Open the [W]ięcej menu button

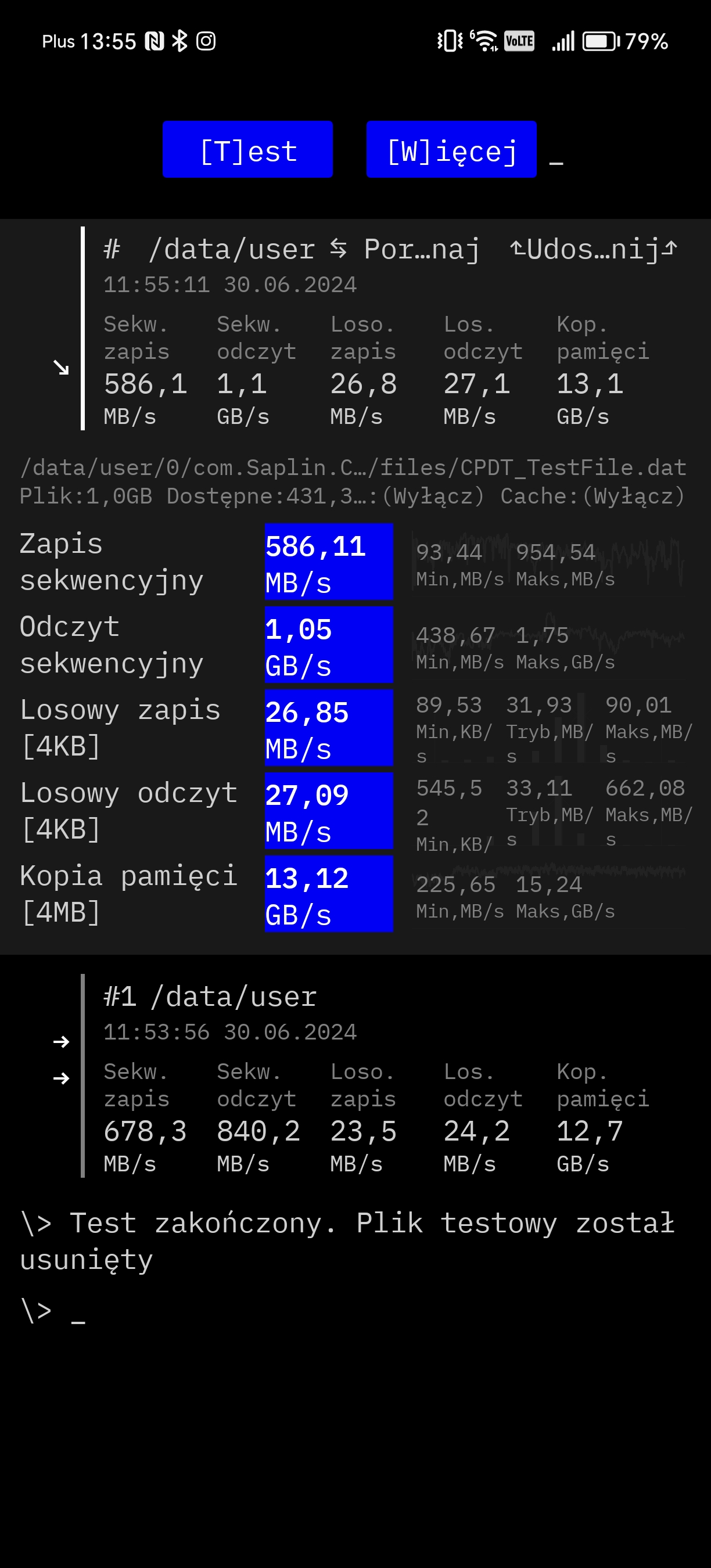click(451, 149)
